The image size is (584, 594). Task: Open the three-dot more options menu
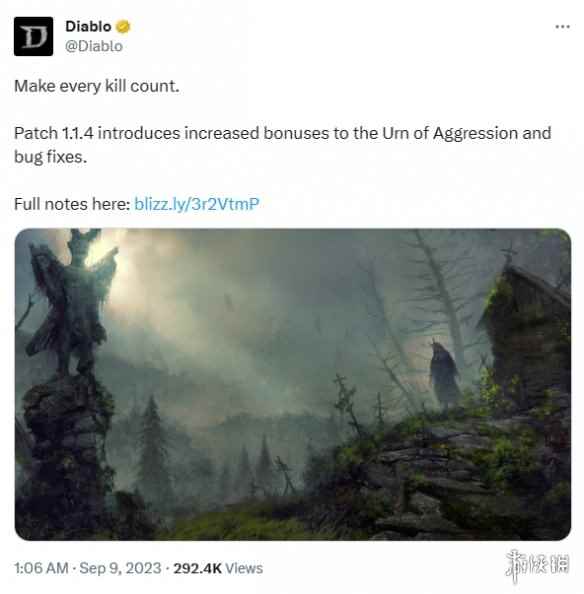562,27
